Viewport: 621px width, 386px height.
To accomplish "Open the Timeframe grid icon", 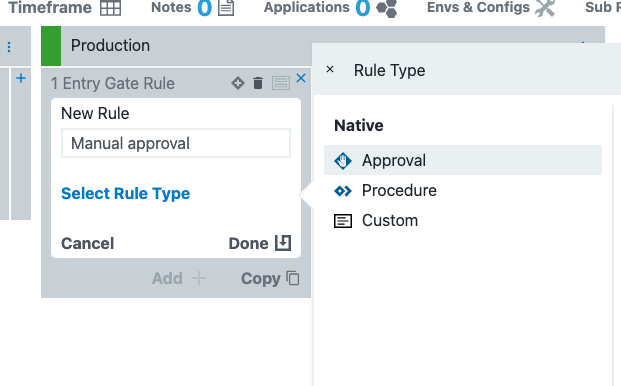I will (x=110, y=8).
